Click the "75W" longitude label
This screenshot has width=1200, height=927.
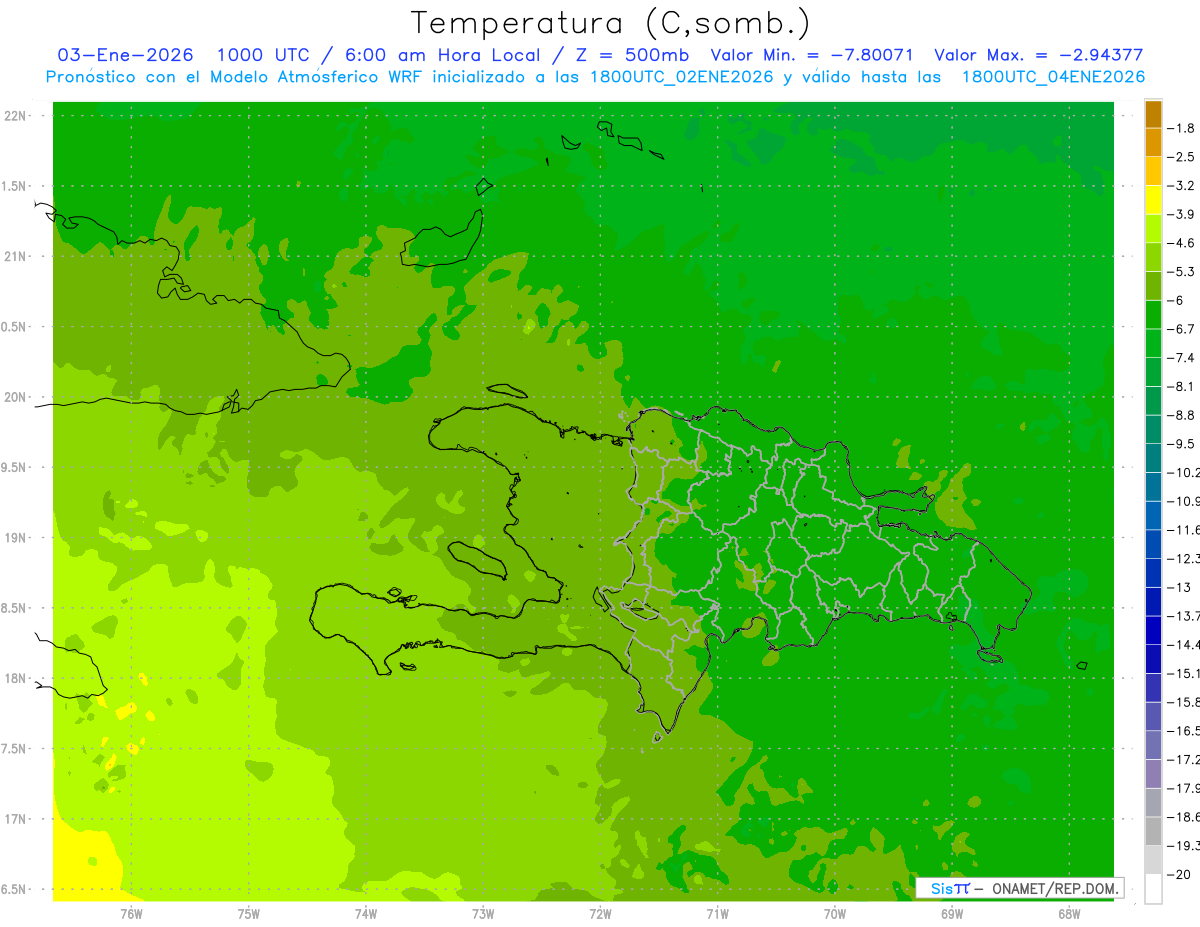click(x=249, y=913)
